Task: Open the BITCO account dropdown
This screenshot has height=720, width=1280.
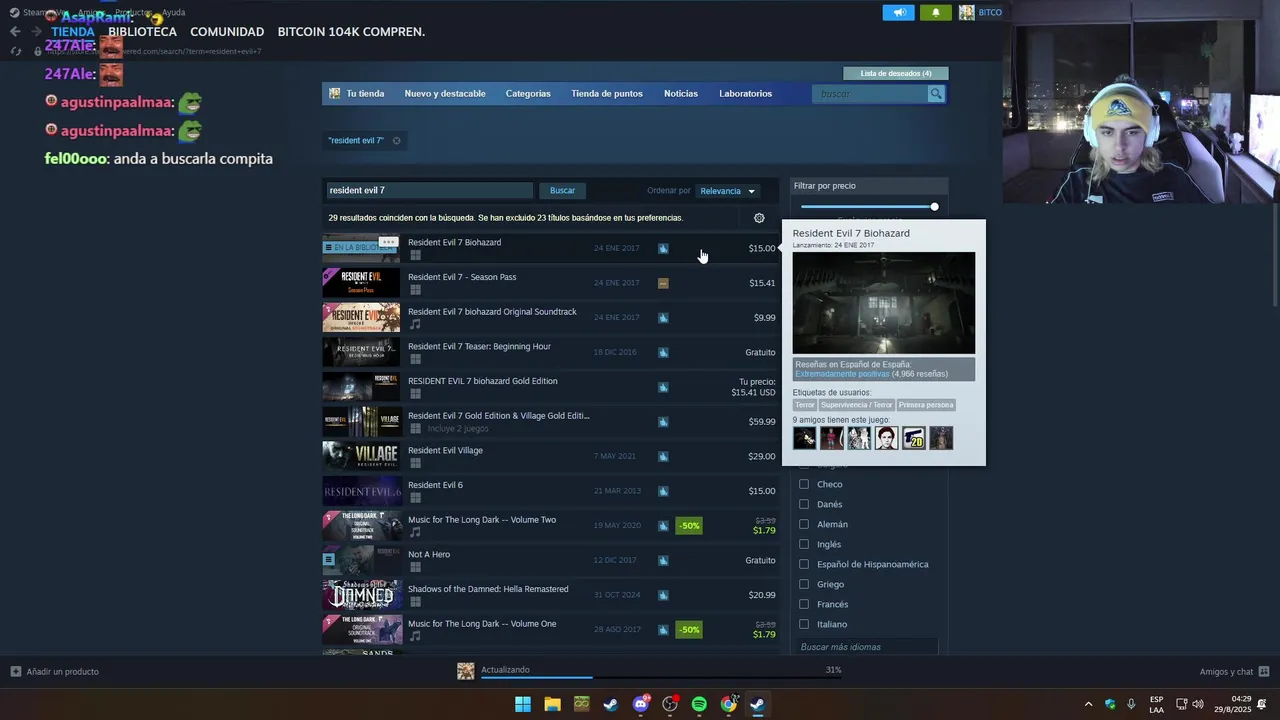Action: coord(989,12)
